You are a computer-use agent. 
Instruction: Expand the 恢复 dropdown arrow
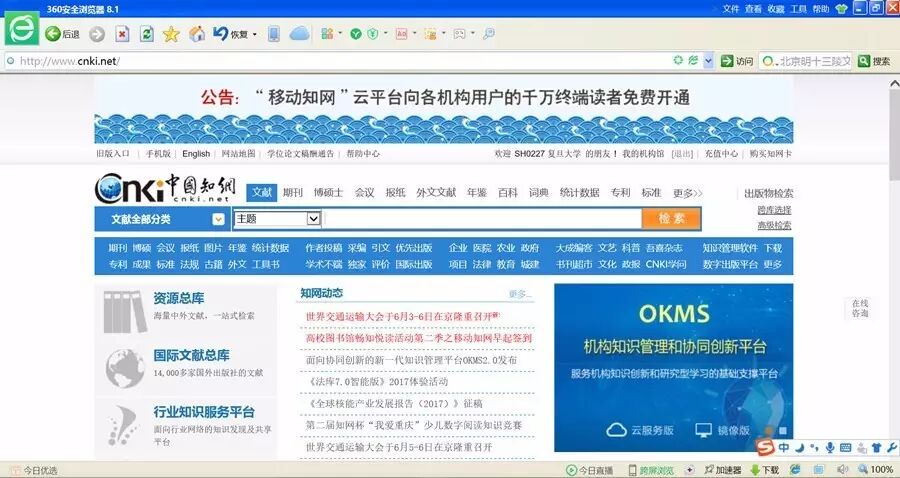254,34
